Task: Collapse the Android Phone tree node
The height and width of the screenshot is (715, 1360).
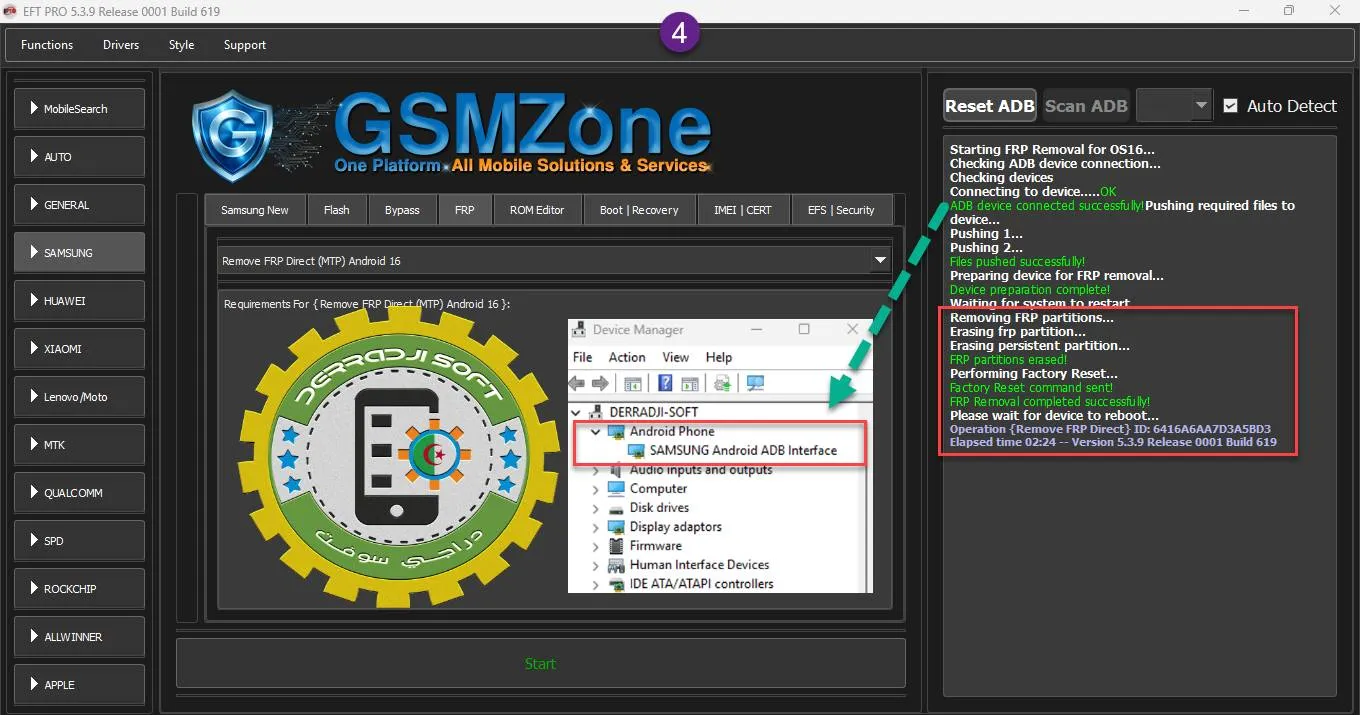Action: click(x=596, y=431)
